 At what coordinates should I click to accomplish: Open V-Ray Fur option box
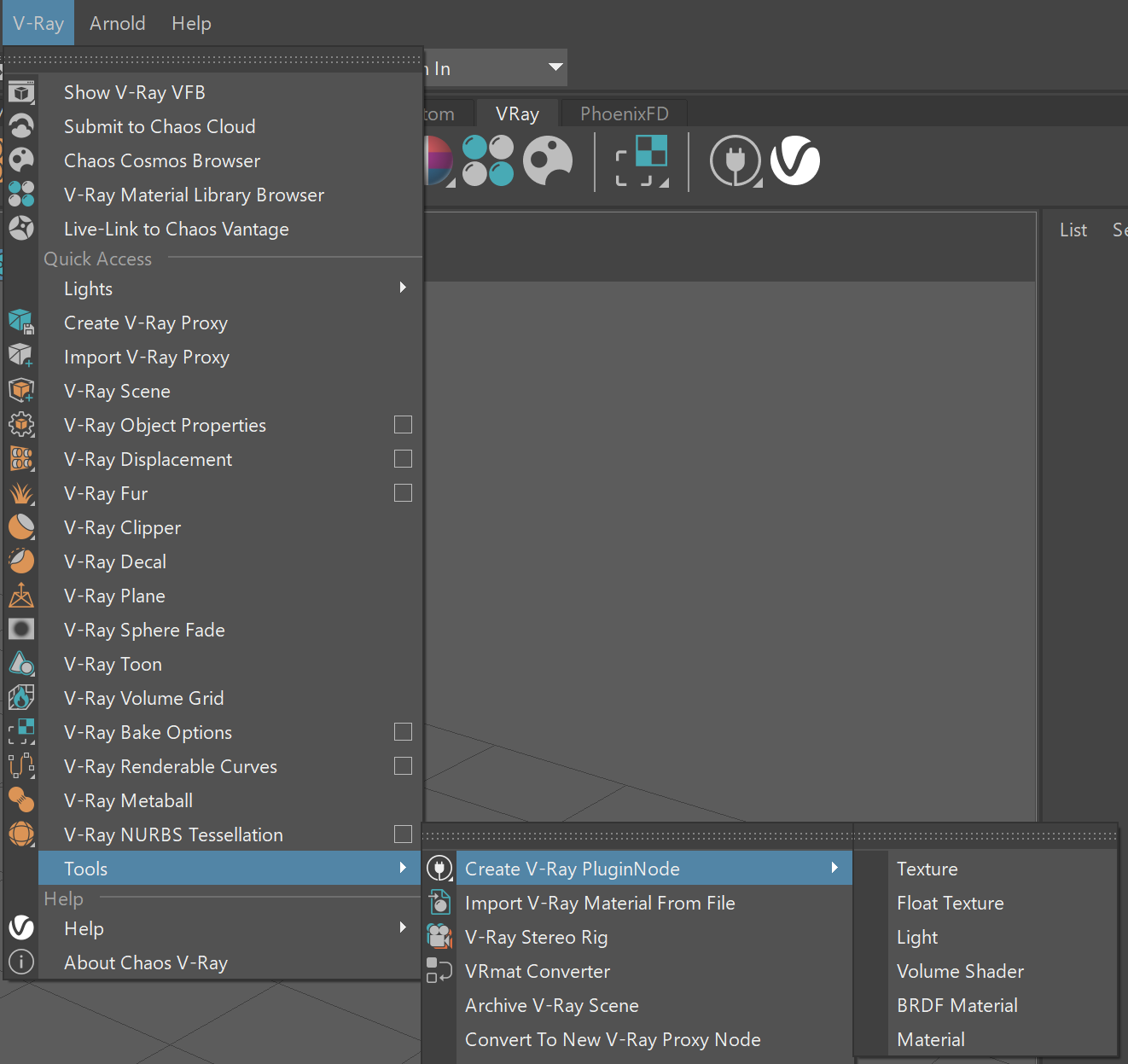[404, 493]
